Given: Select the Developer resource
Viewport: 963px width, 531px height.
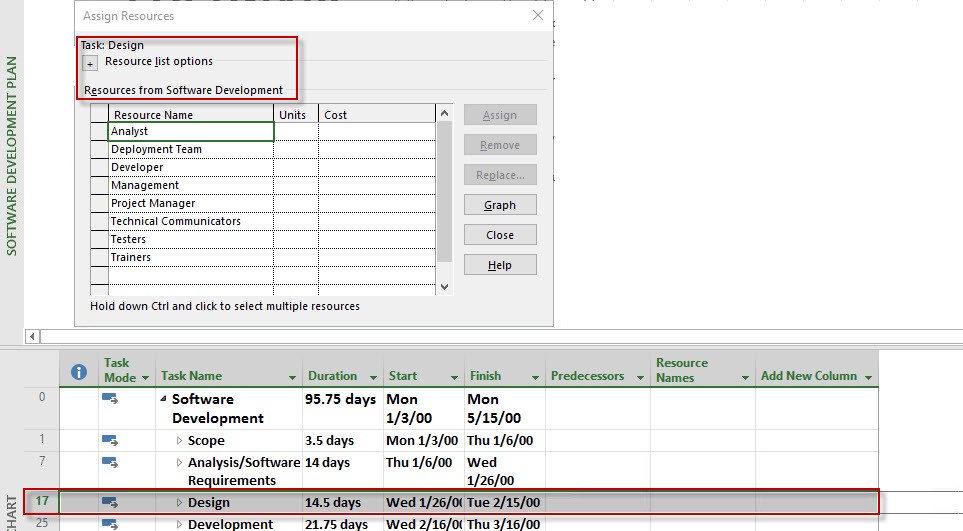Looking at the screenshot, I should click(x=191, y=167).
